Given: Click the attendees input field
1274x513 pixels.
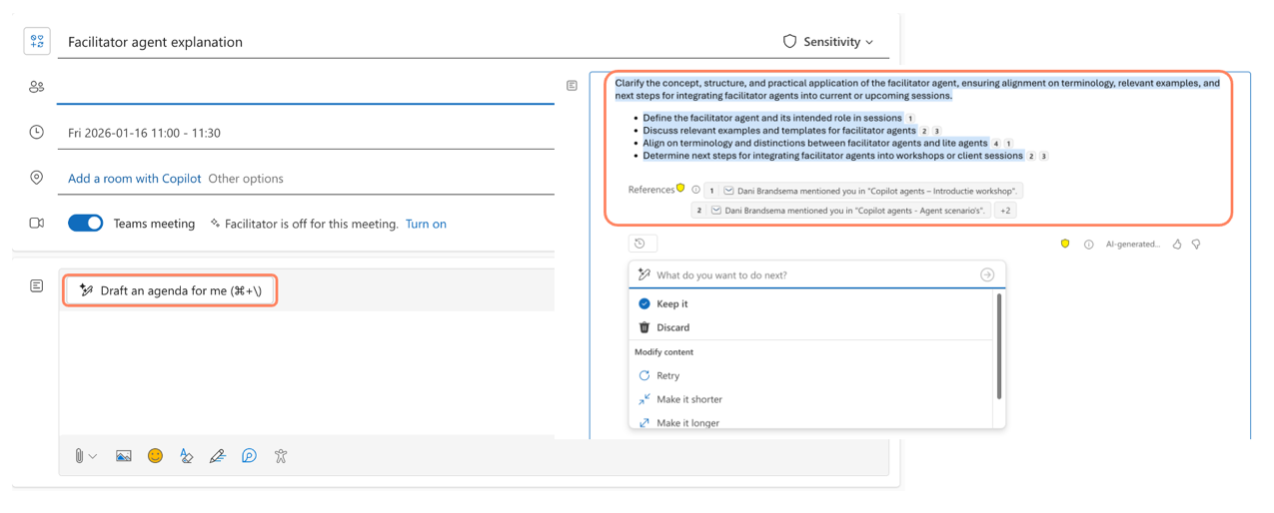Looking at the screenshot, I should (305, 88).
